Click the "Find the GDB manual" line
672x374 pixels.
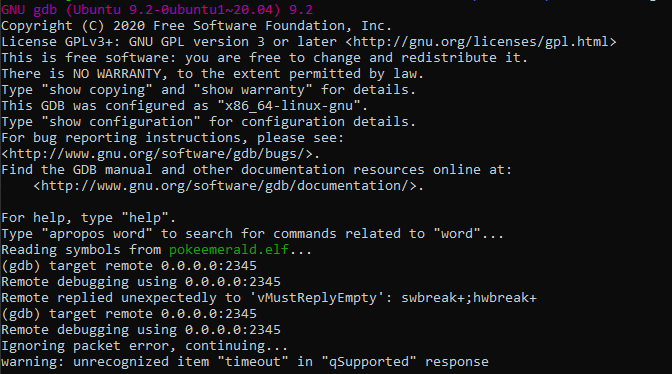pos(256,170)
